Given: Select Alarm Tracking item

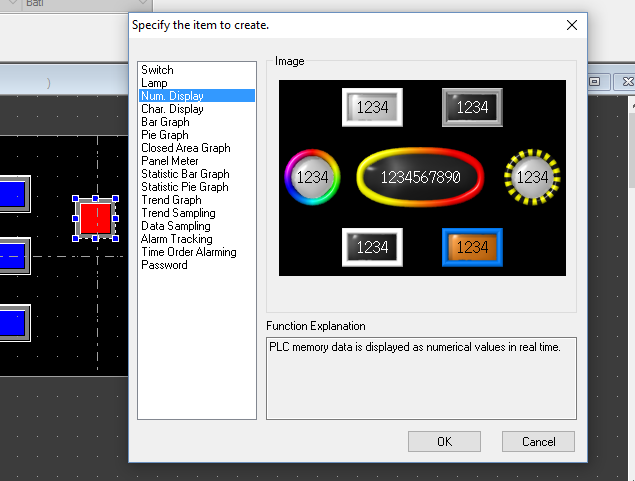Looking at the screenshot, I should 176,239.
